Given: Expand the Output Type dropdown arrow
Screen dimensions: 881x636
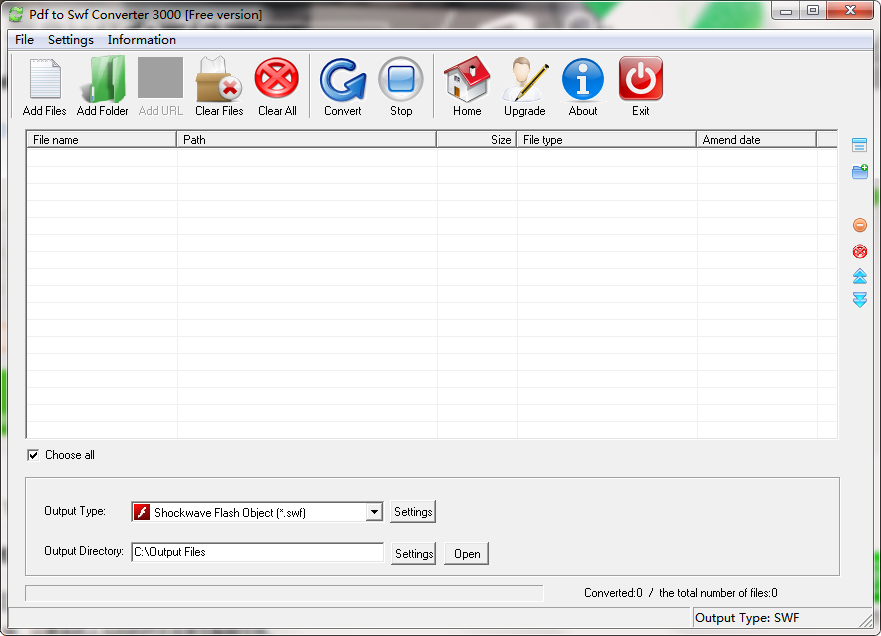Looking at the screenshot, I should (x=374, y=512).
